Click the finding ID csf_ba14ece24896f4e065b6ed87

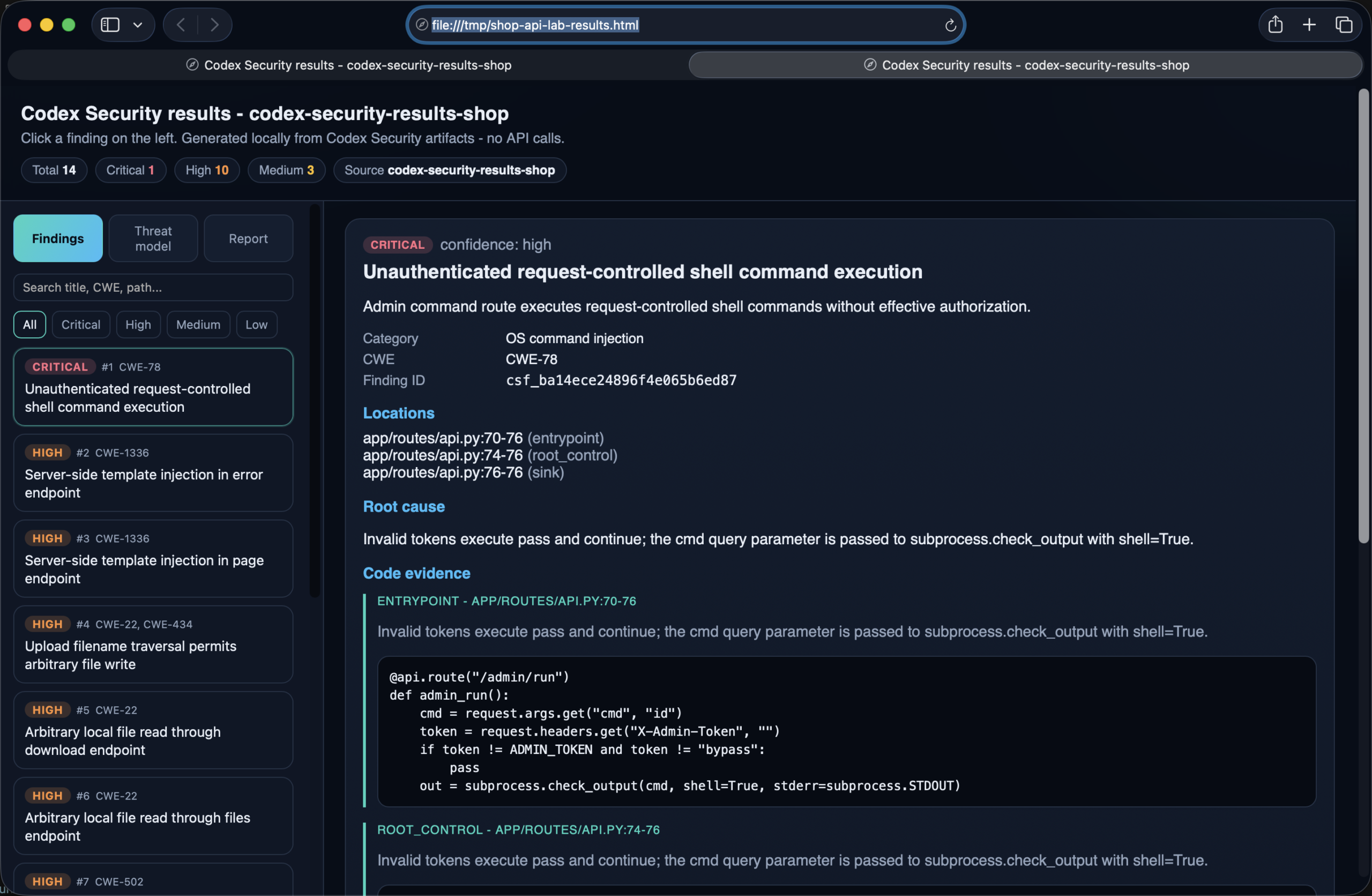(x=621, y=380)
